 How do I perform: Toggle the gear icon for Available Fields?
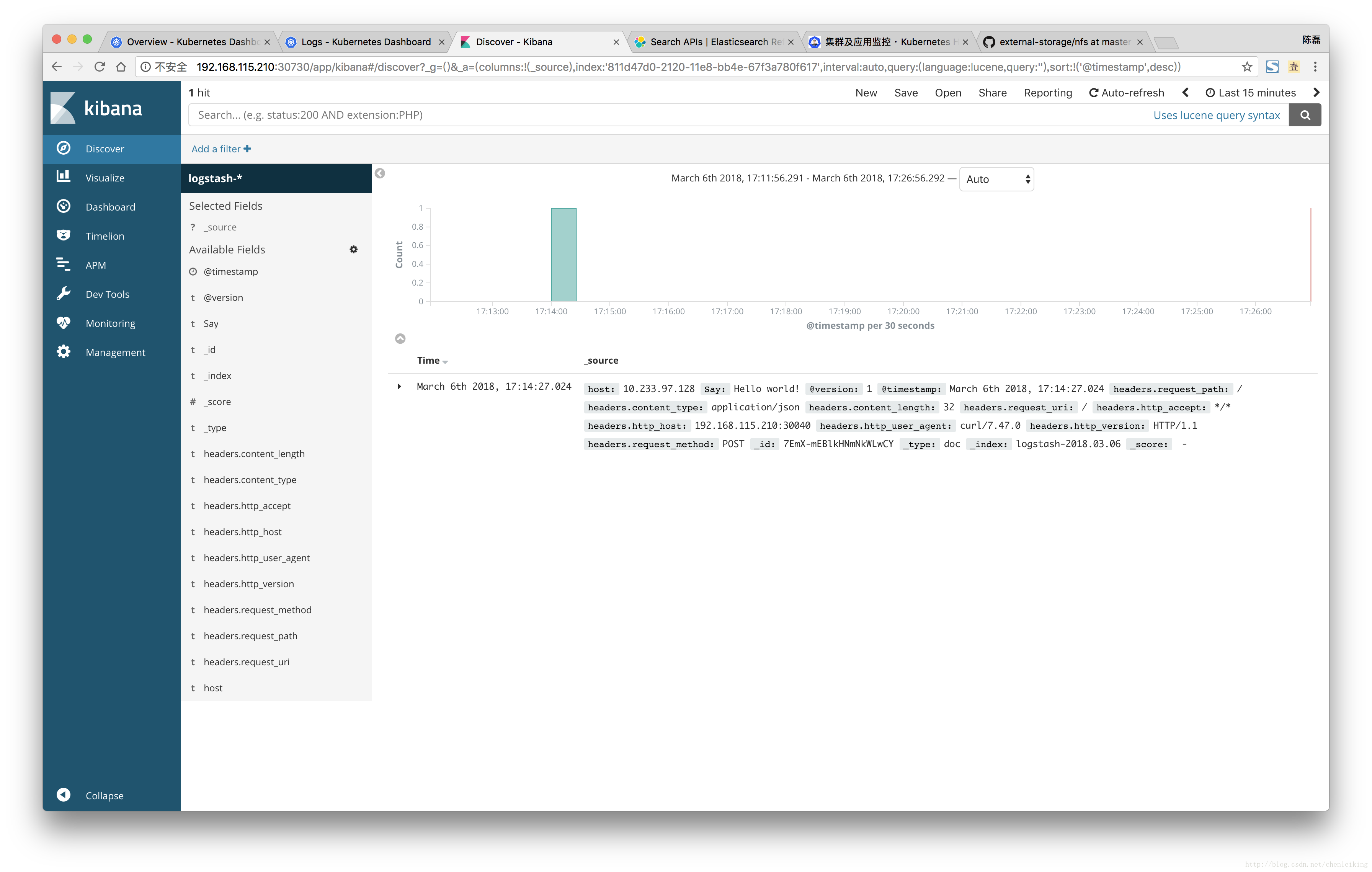(x=355, y=249)
